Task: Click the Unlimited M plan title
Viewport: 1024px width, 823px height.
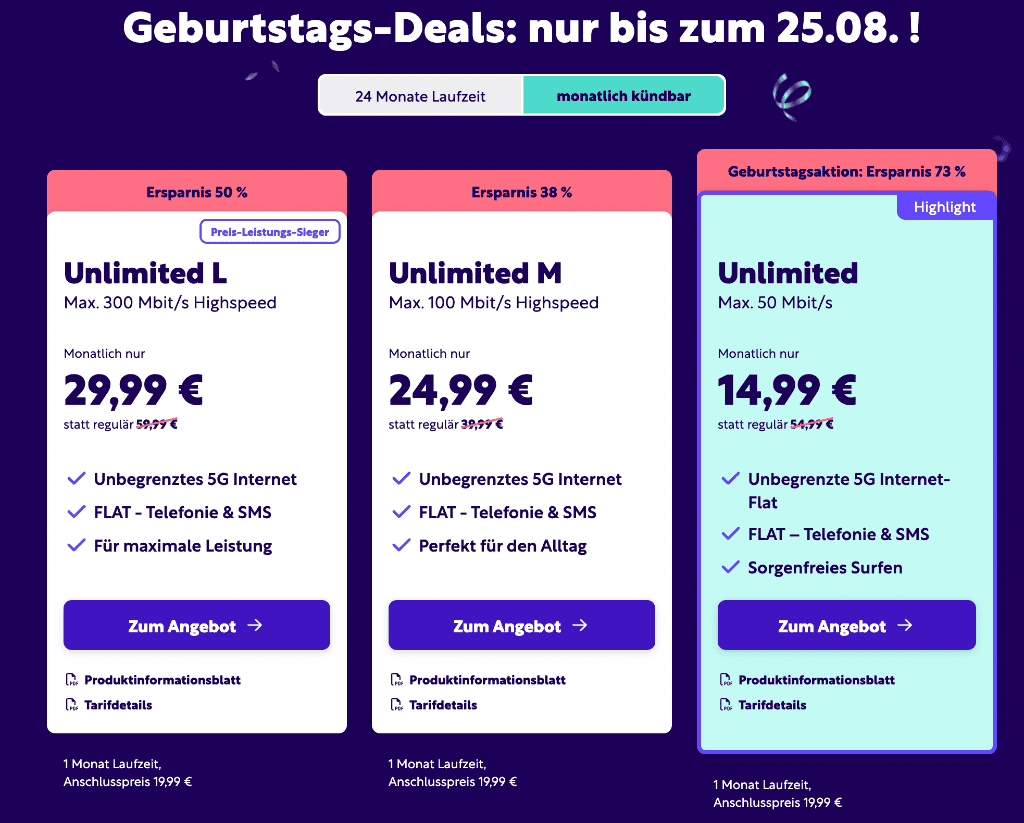Action: [x=475, y=273]
